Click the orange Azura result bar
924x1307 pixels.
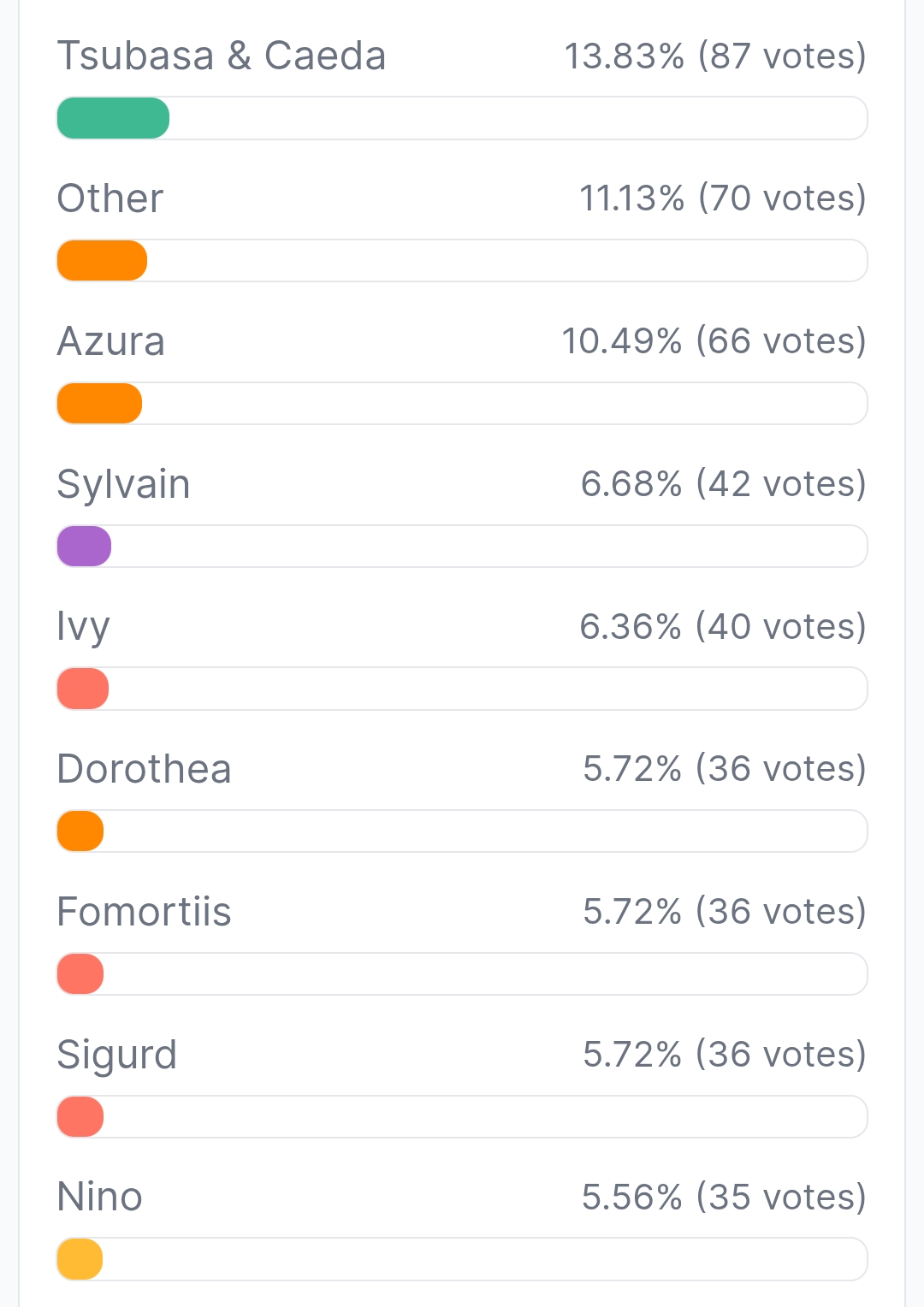click(99, 404)
